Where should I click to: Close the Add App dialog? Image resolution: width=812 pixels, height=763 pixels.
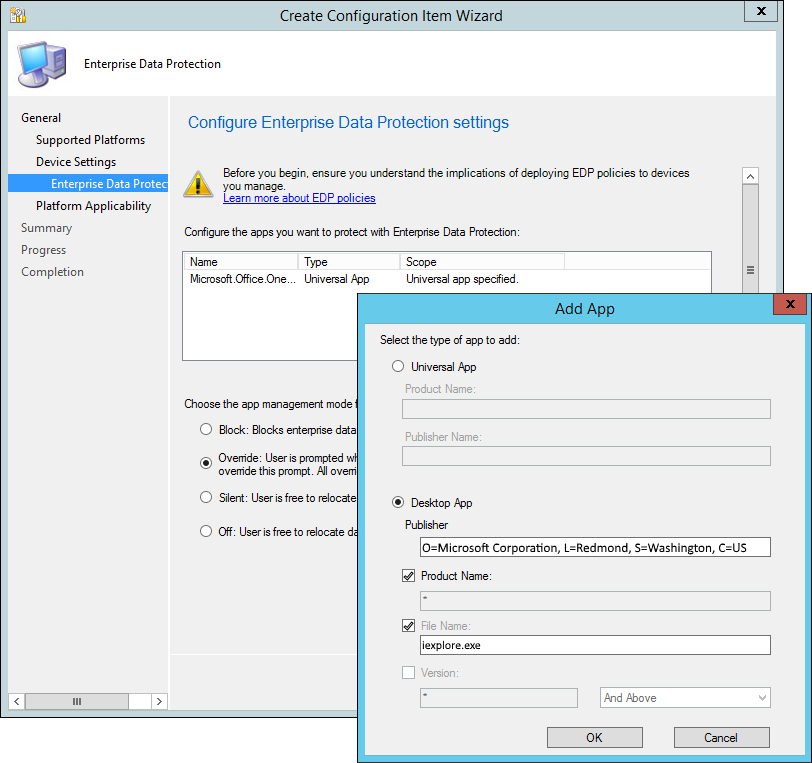point(789,305)
